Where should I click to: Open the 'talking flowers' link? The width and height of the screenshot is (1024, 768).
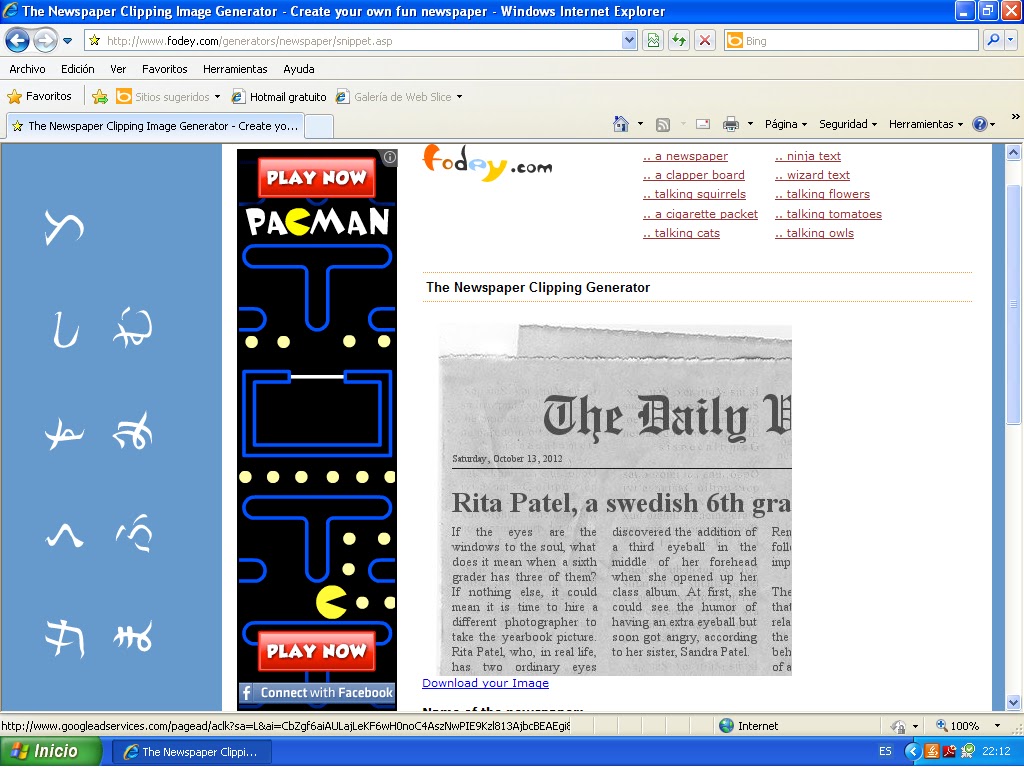(822, 194)
